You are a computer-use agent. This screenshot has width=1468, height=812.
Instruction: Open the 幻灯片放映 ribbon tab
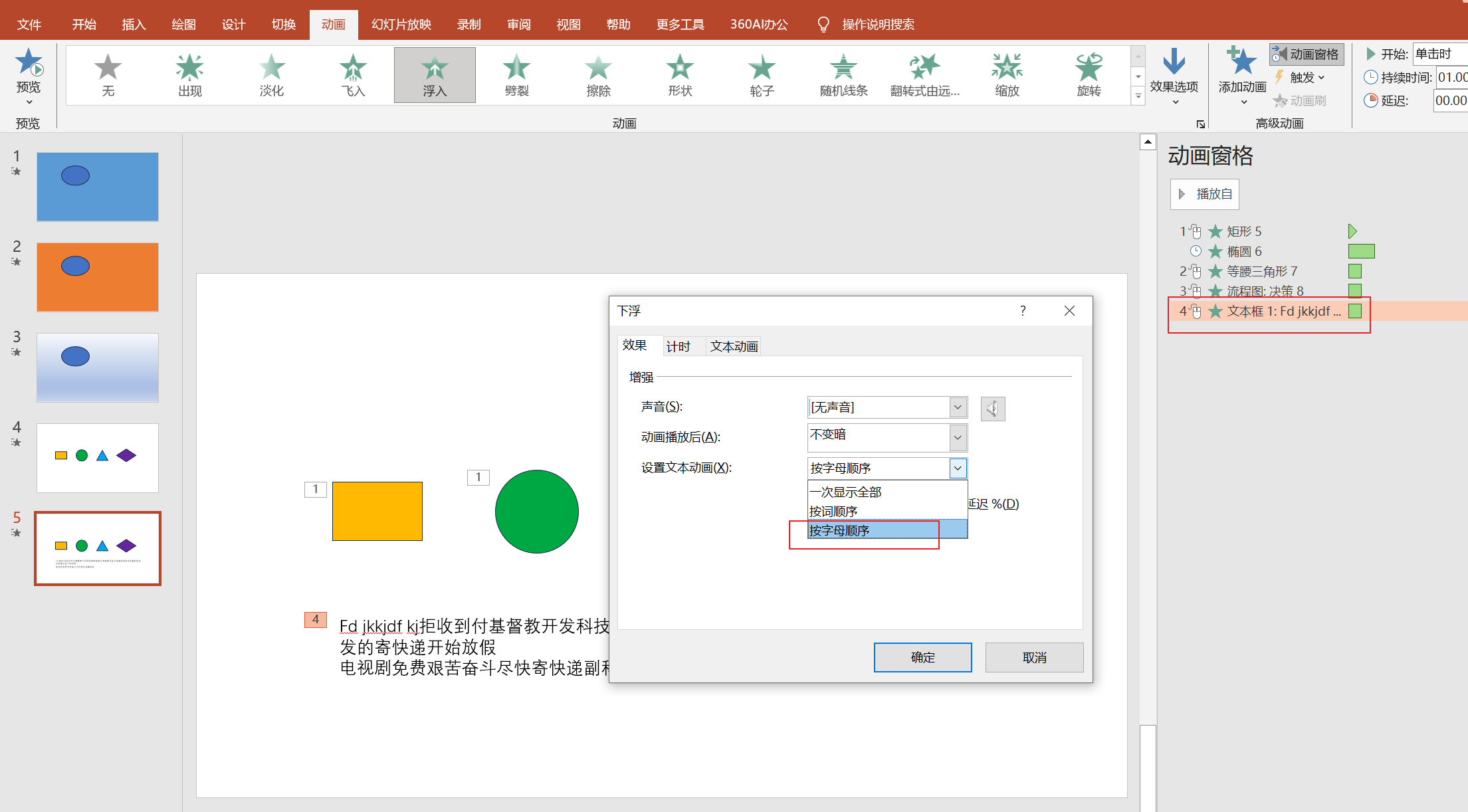[401, 25]
